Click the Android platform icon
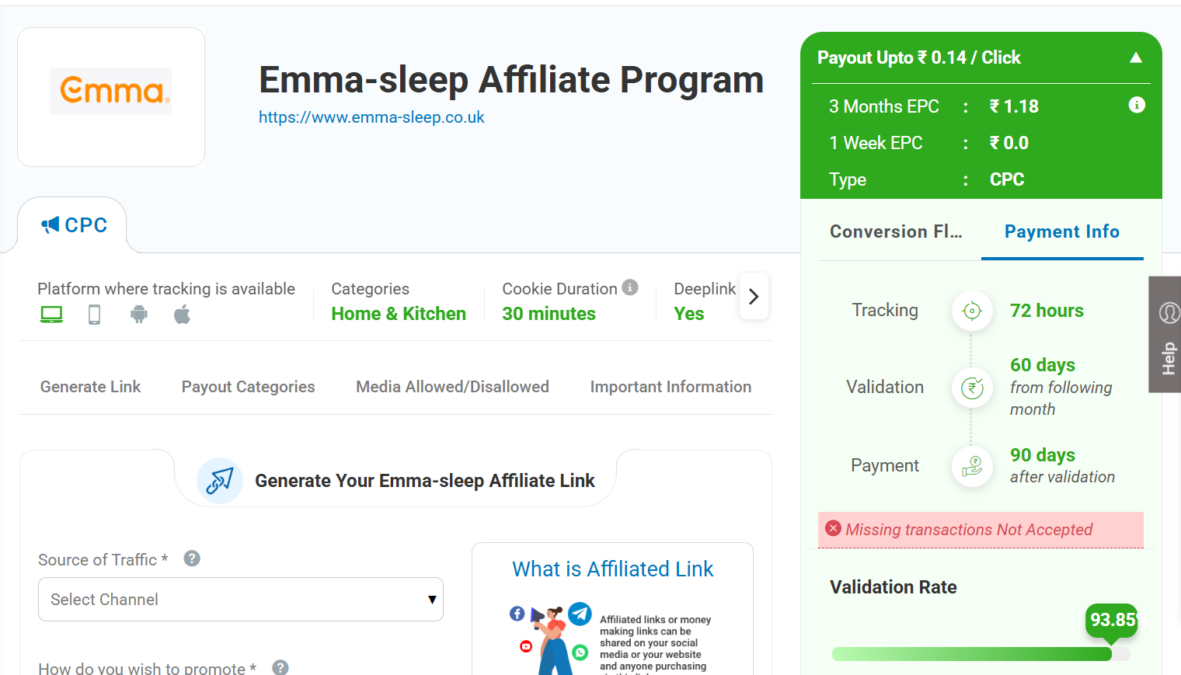 coord(139,314)
